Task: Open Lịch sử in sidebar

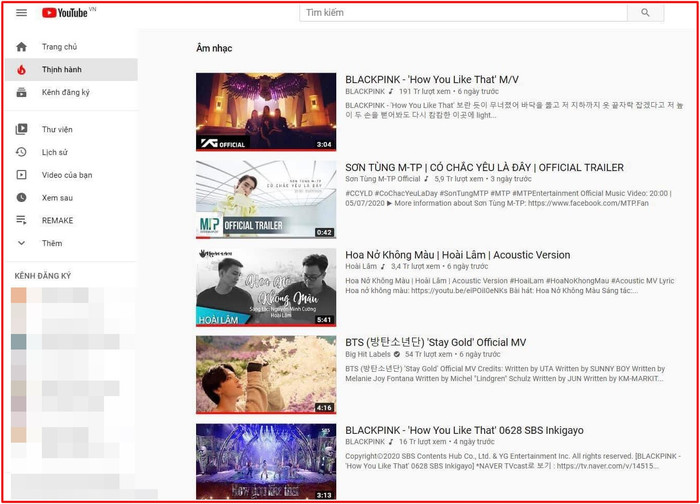Action: [71, 152]
